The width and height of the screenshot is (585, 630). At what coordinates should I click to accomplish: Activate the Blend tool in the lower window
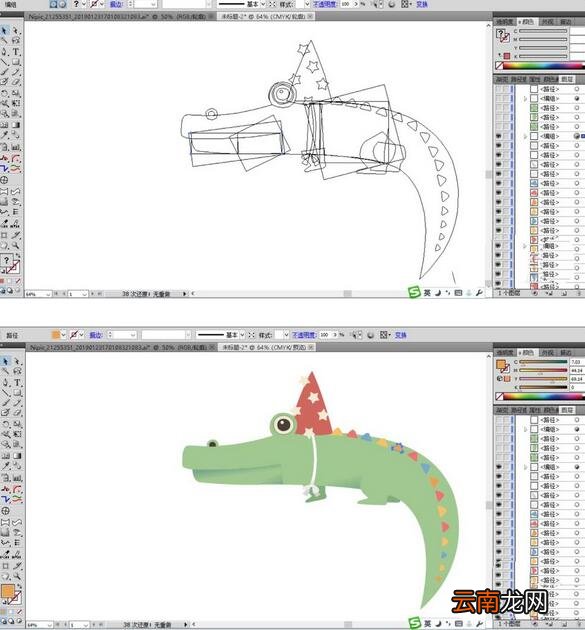pos(17,466)
